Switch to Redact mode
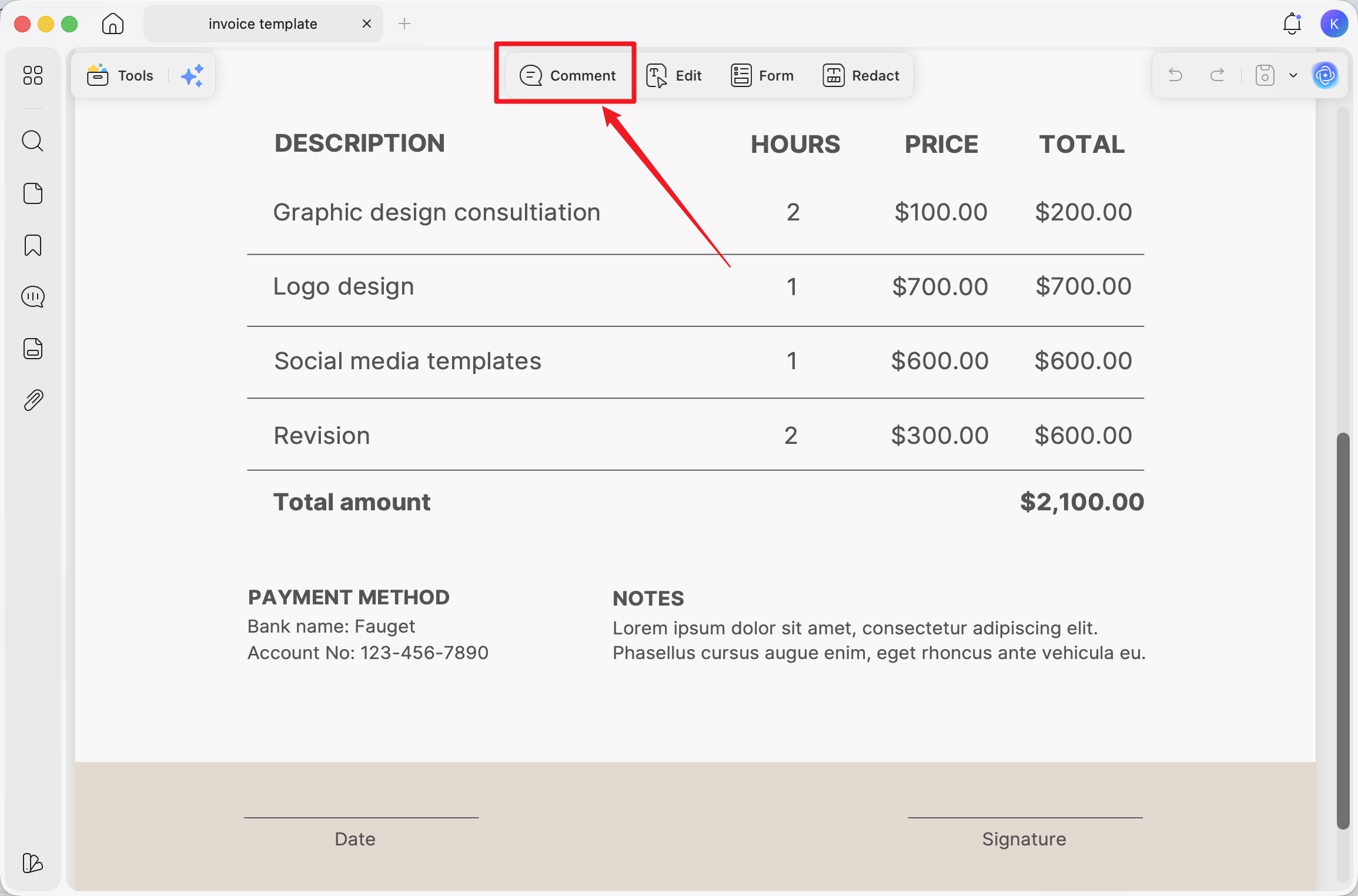 pyautogui.click(x=861, y=75)
